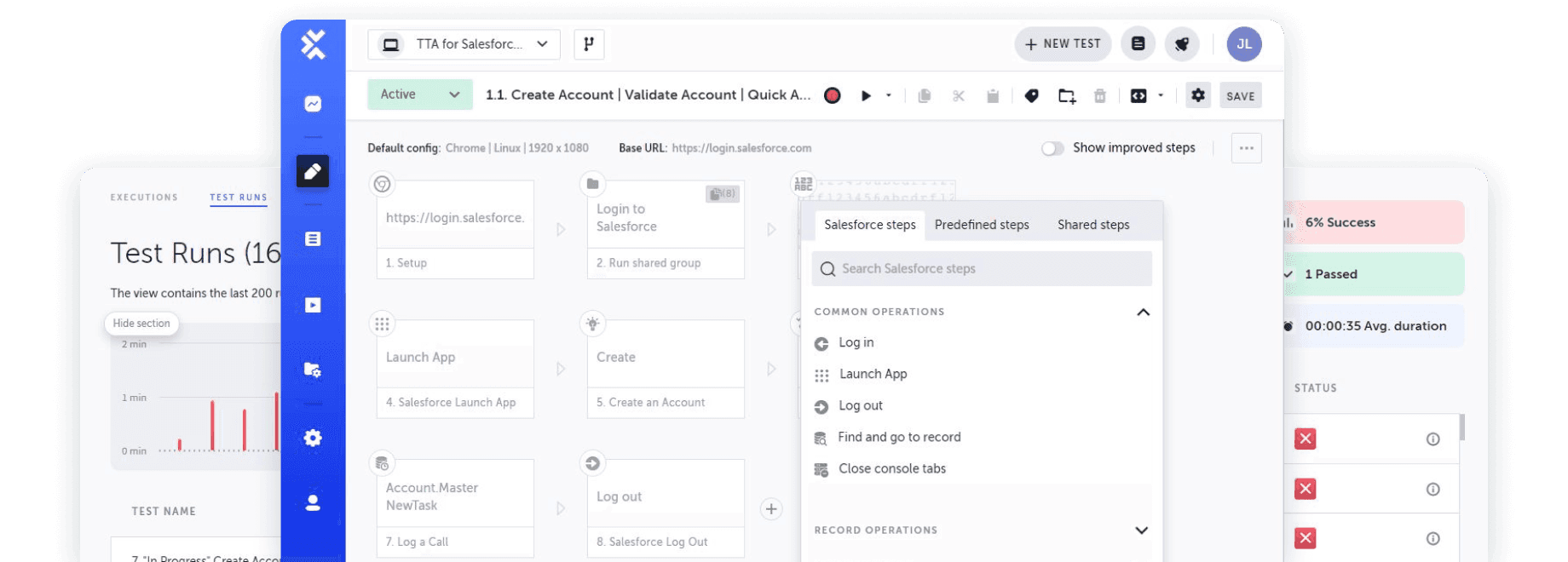Open the run options arrow beside play
The height and width of the screenshot is (562, 1568).
(889, 95)
